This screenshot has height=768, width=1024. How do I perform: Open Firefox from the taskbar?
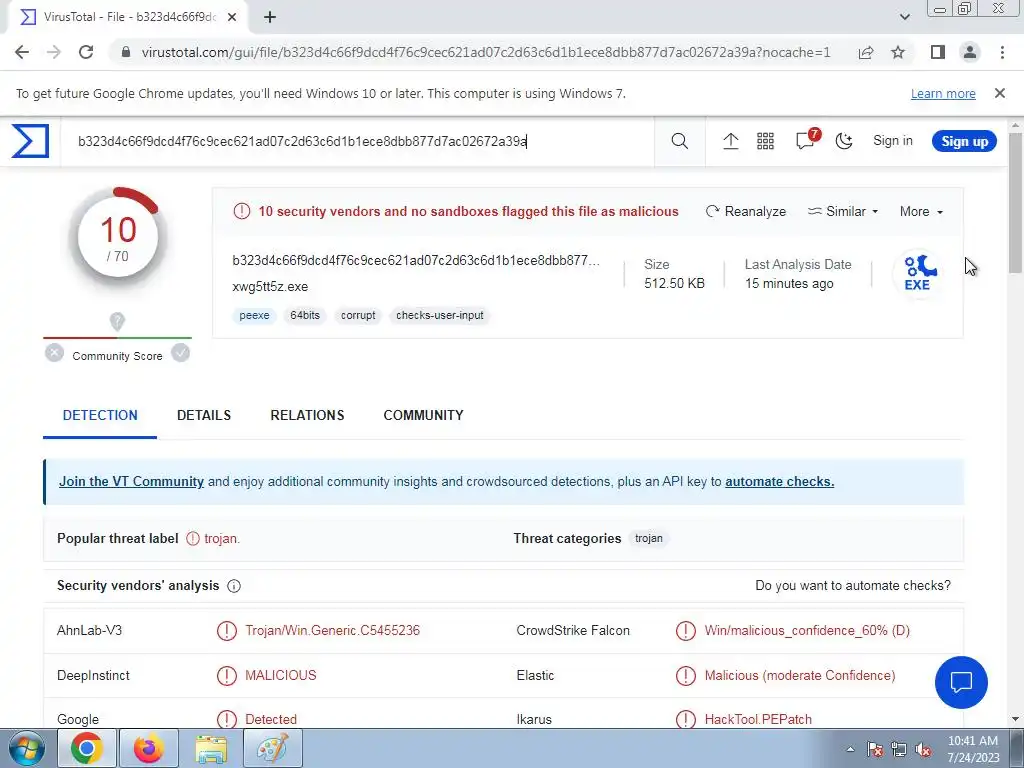[149, 748]
